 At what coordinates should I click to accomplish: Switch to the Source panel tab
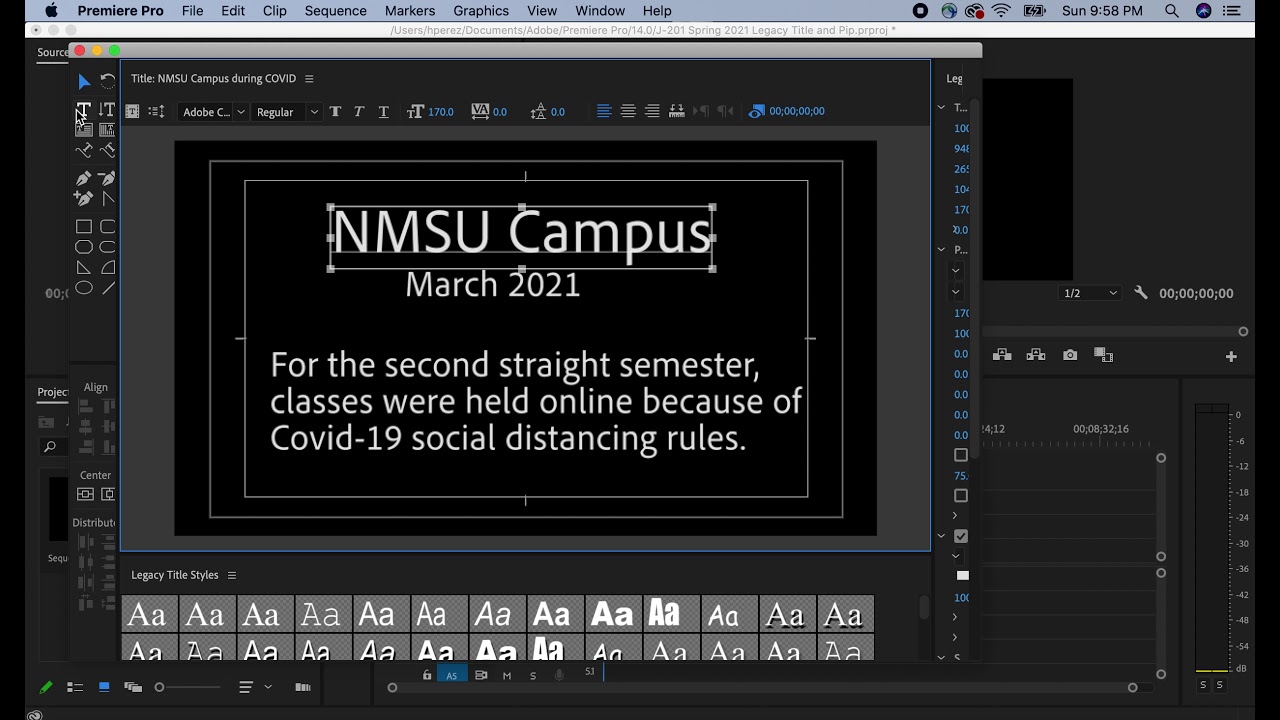tap(53, 53)
